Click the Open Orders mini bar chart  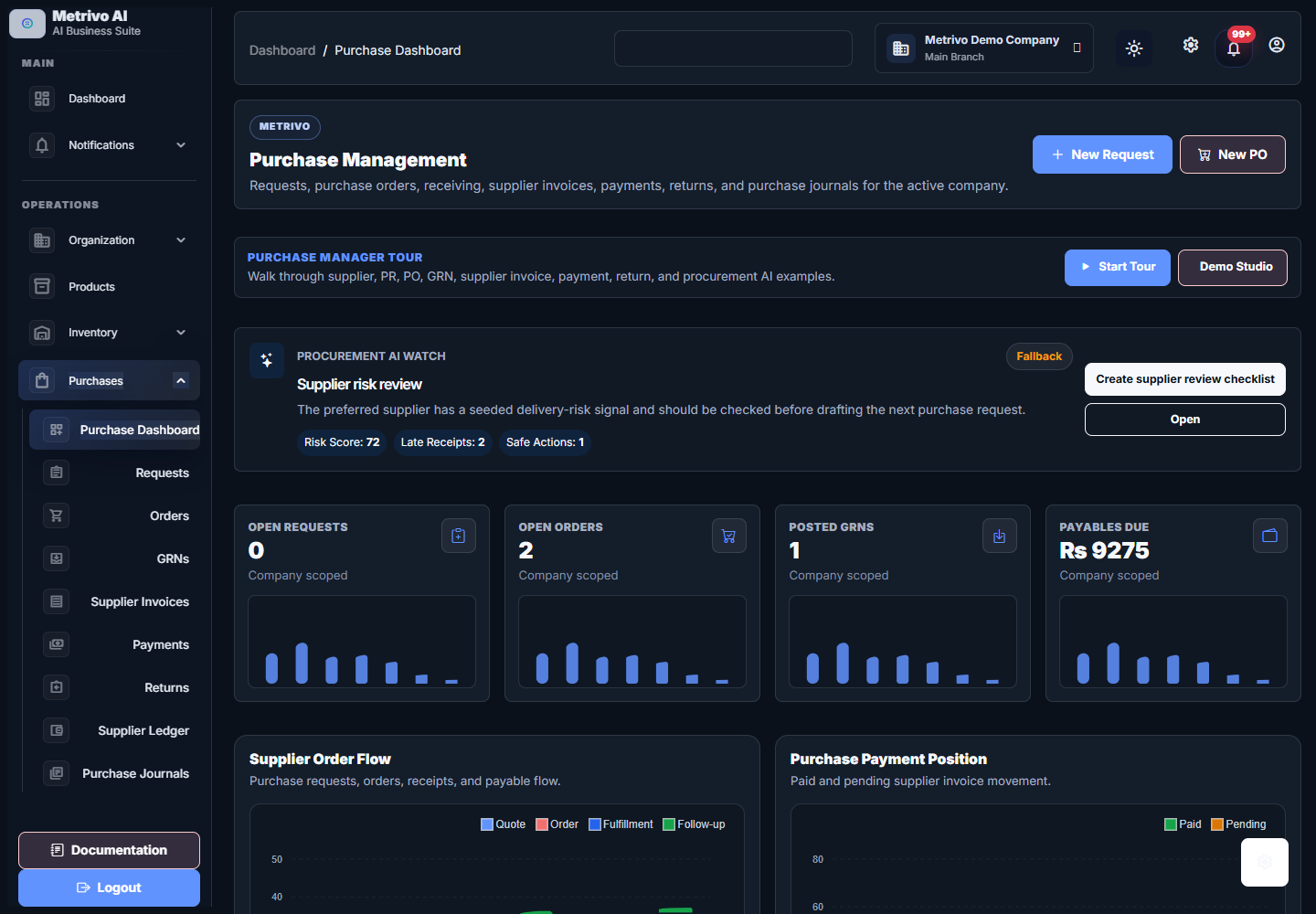[632, 642]
